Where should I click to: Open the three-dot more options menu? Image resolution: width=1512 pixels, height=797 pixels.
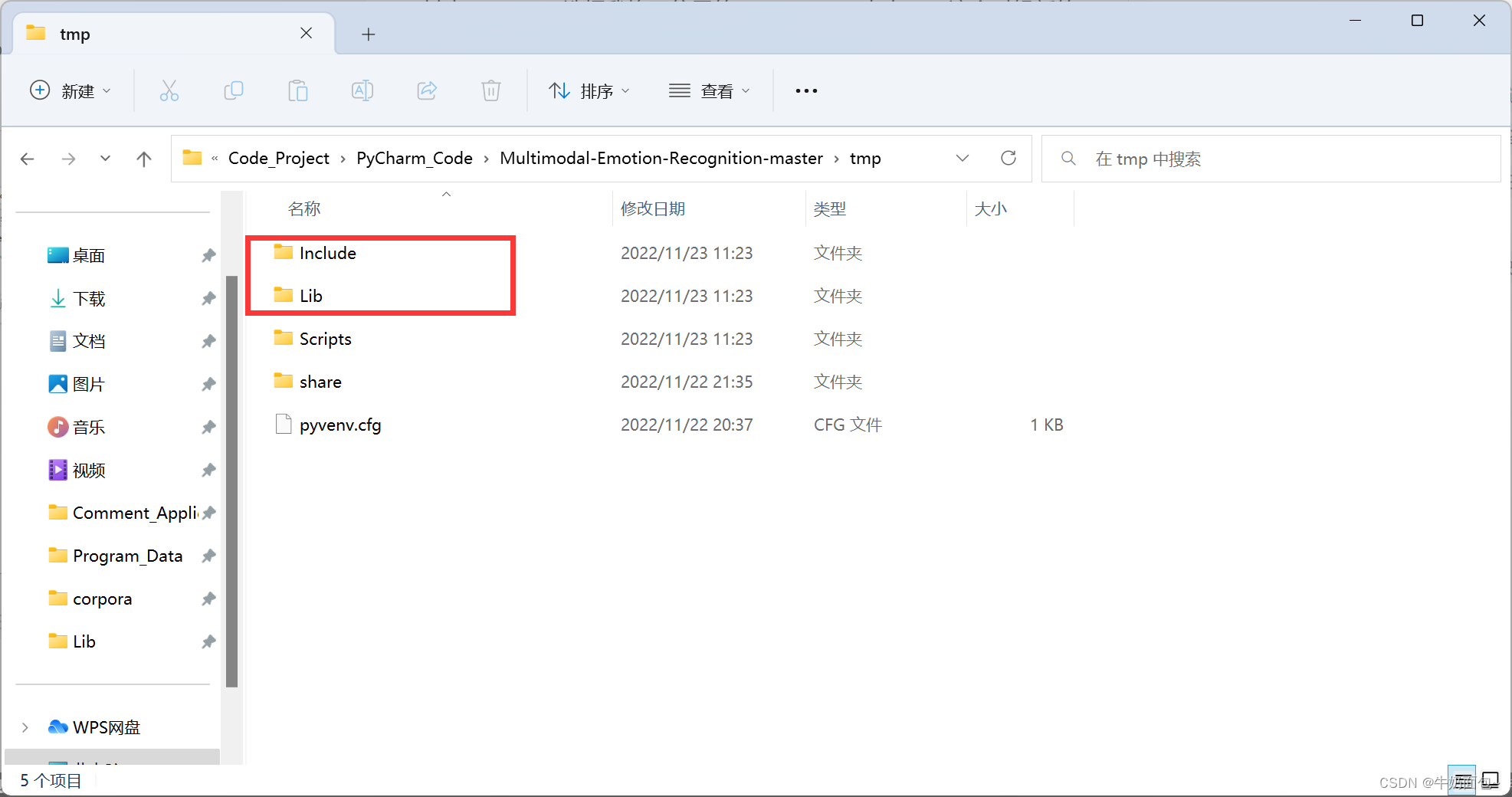pyautogui.click(x=806, y=90)
